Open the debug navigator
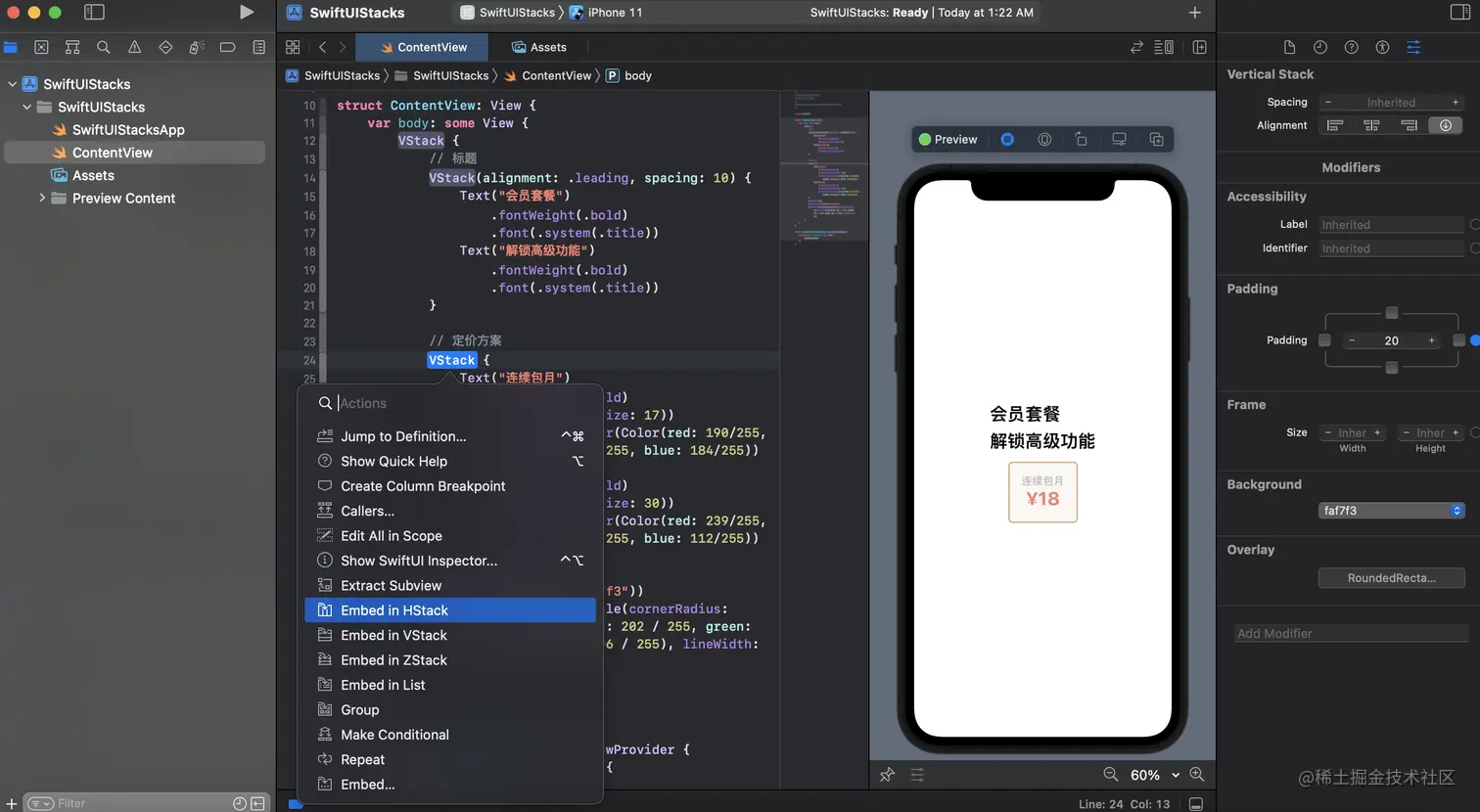Viewport: 1480px width, 812px height. click(197, 47)
